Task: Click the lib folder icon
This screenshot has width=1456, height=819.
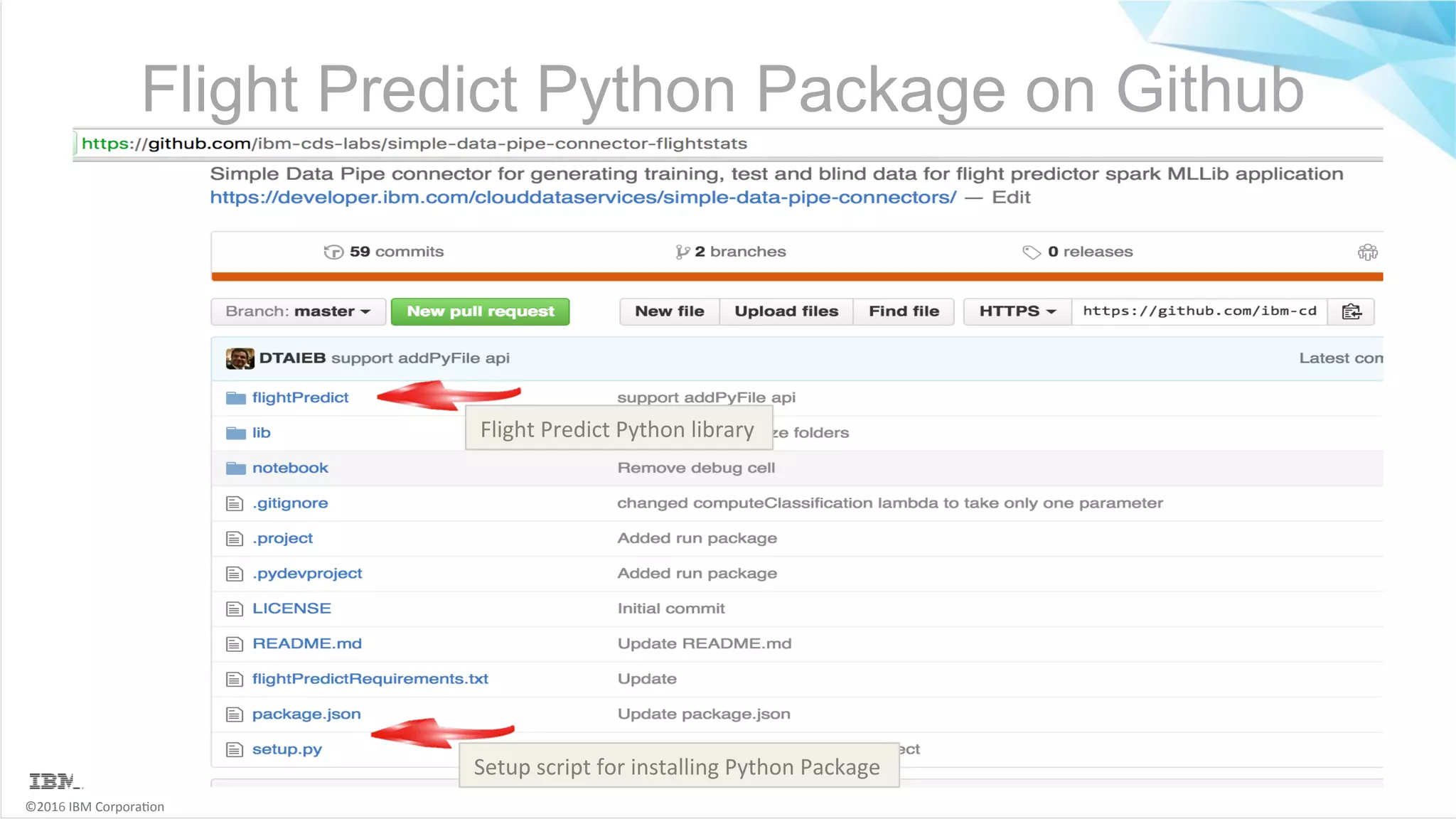Action: coord(235,433)
